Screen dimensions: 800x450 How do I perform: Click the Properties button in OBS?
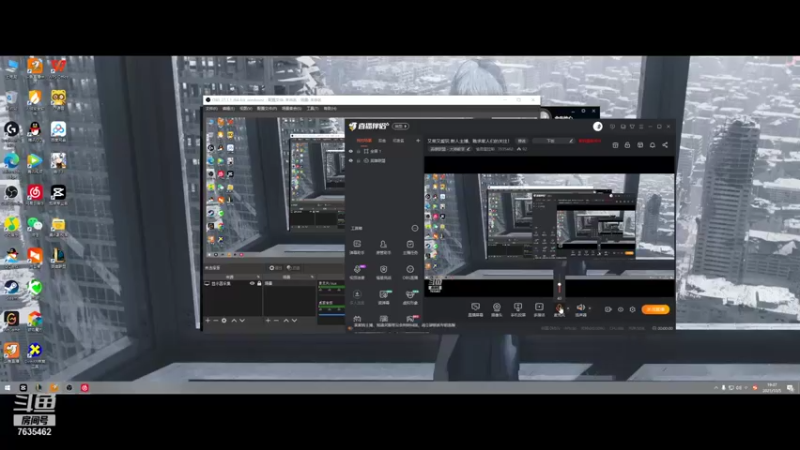pyautogui.click(x=276, y=267)
